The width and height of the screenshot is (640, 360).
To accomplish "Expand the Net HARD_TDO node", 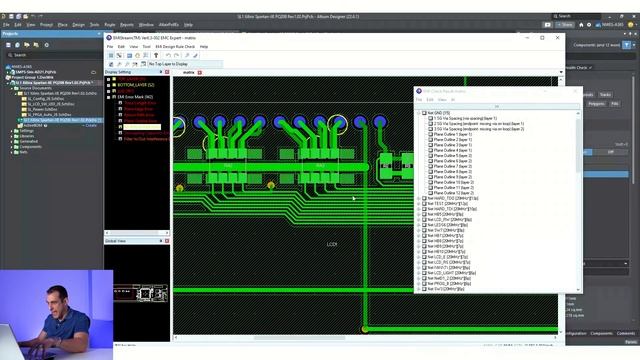I will tap(418, 198).
